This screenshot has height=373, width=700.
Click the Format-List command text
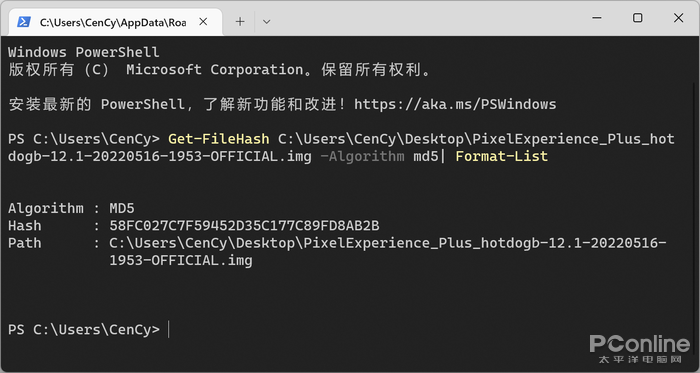(x=501, y=156)
